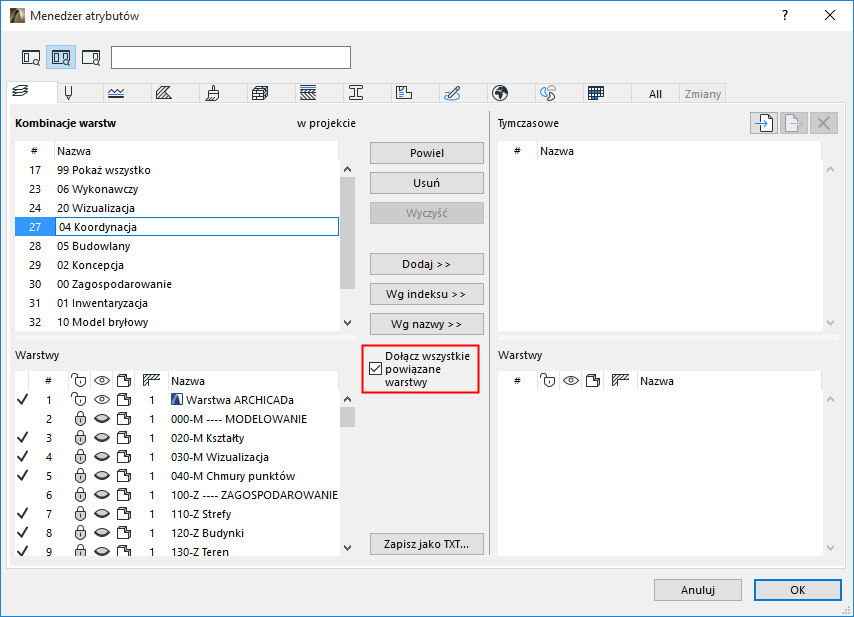Select combination 01 Inwentaryzacja
This screenshot has width=854, height=617.
pyautogui.click(x=177, y=303)
